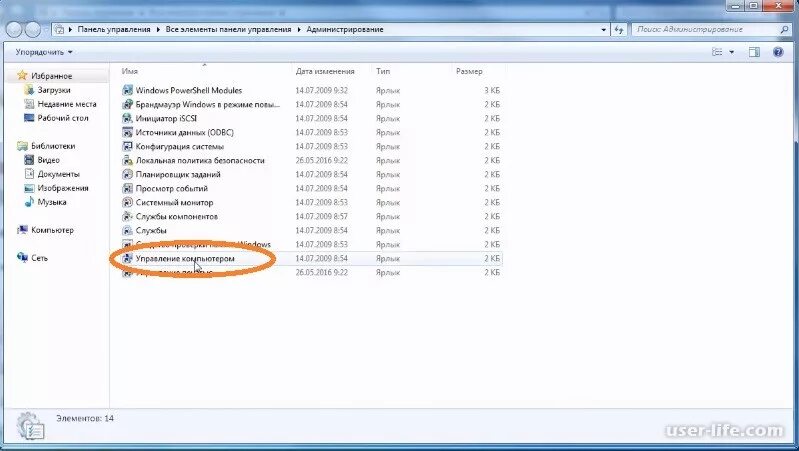Click the Элементов: 14 status text

point(85,418)
